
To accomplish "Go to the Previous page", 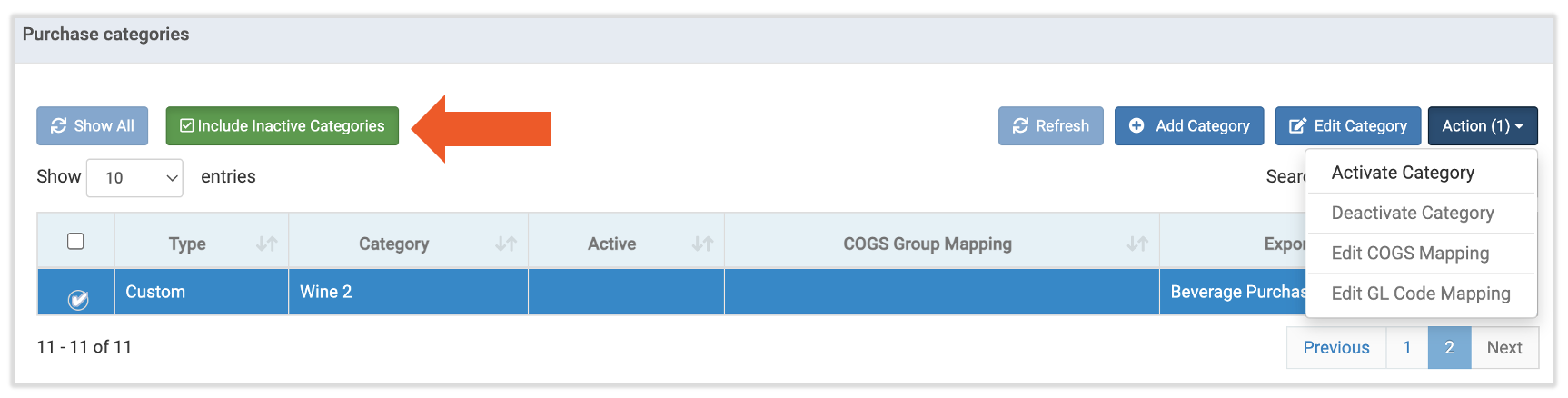I will click(x=1336, y=348).
